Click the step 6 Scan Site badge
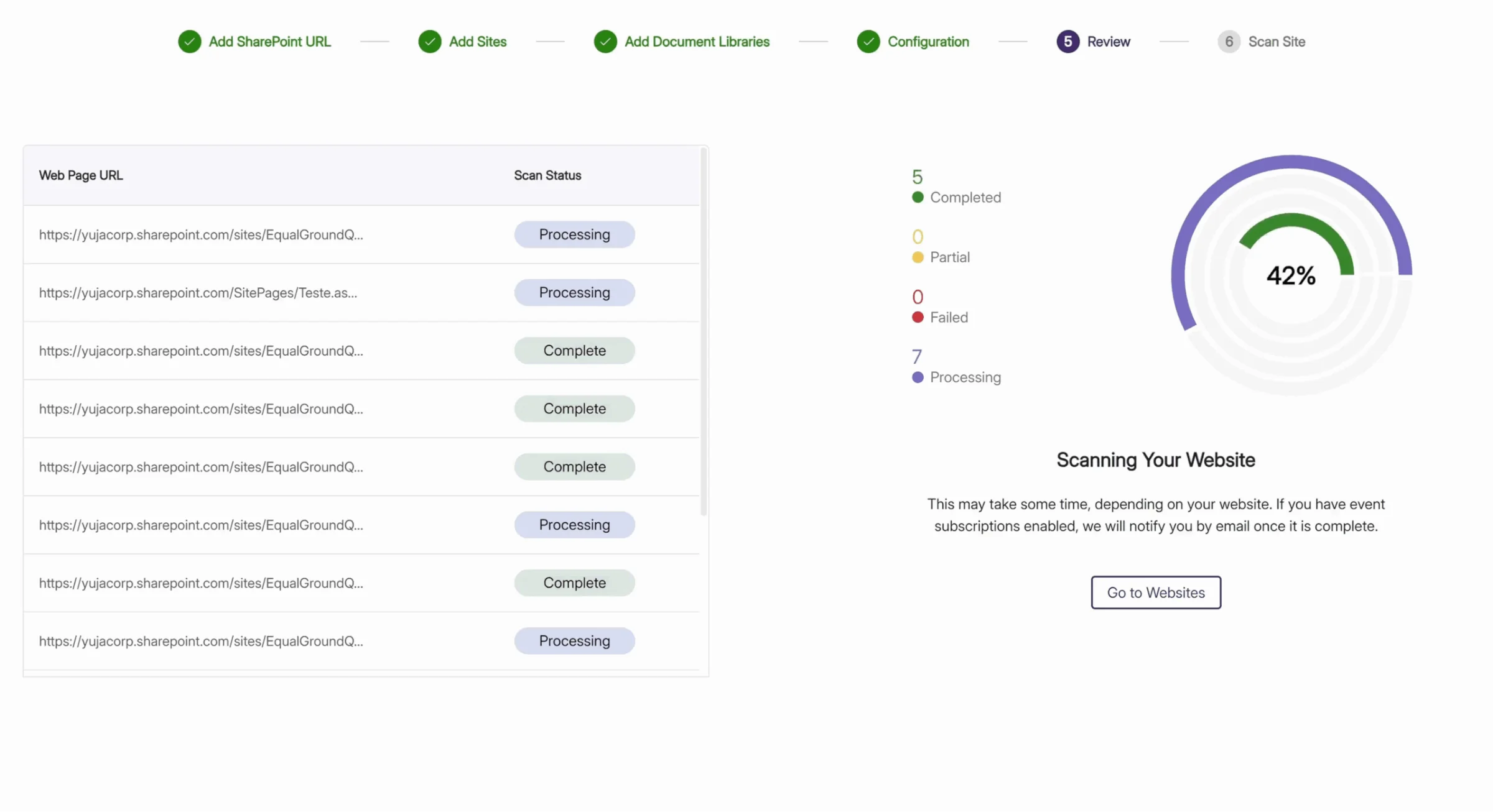The height and width of the screenshot is (812, 1493). pyautogui.click(x=1229, y=42)
